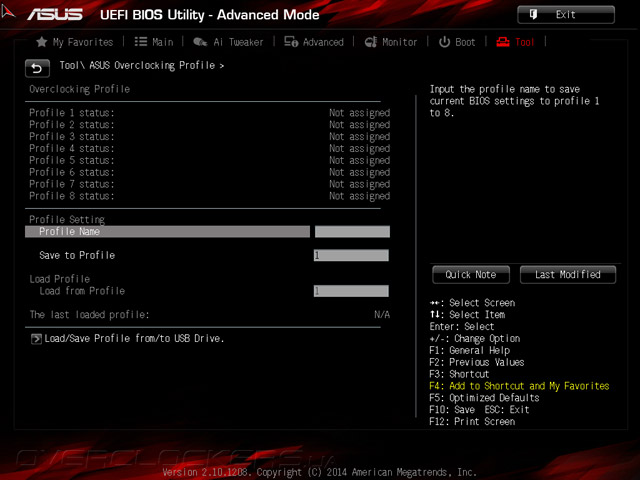640x480 pixels.
Task: Click 'The last loaded profile:' label
Action: (x=89, y=315)
